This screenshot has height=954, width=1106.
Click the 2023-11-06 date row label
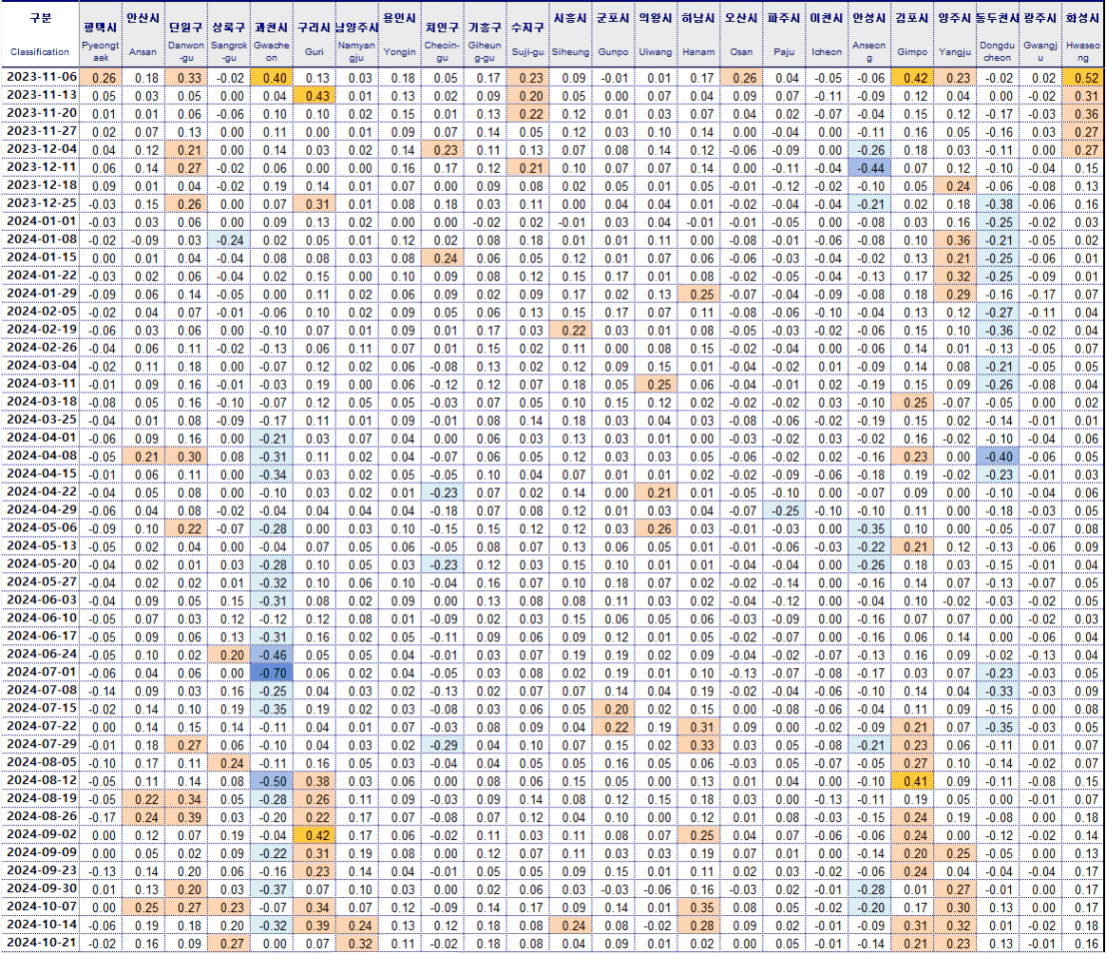click(x=40, y=78)
